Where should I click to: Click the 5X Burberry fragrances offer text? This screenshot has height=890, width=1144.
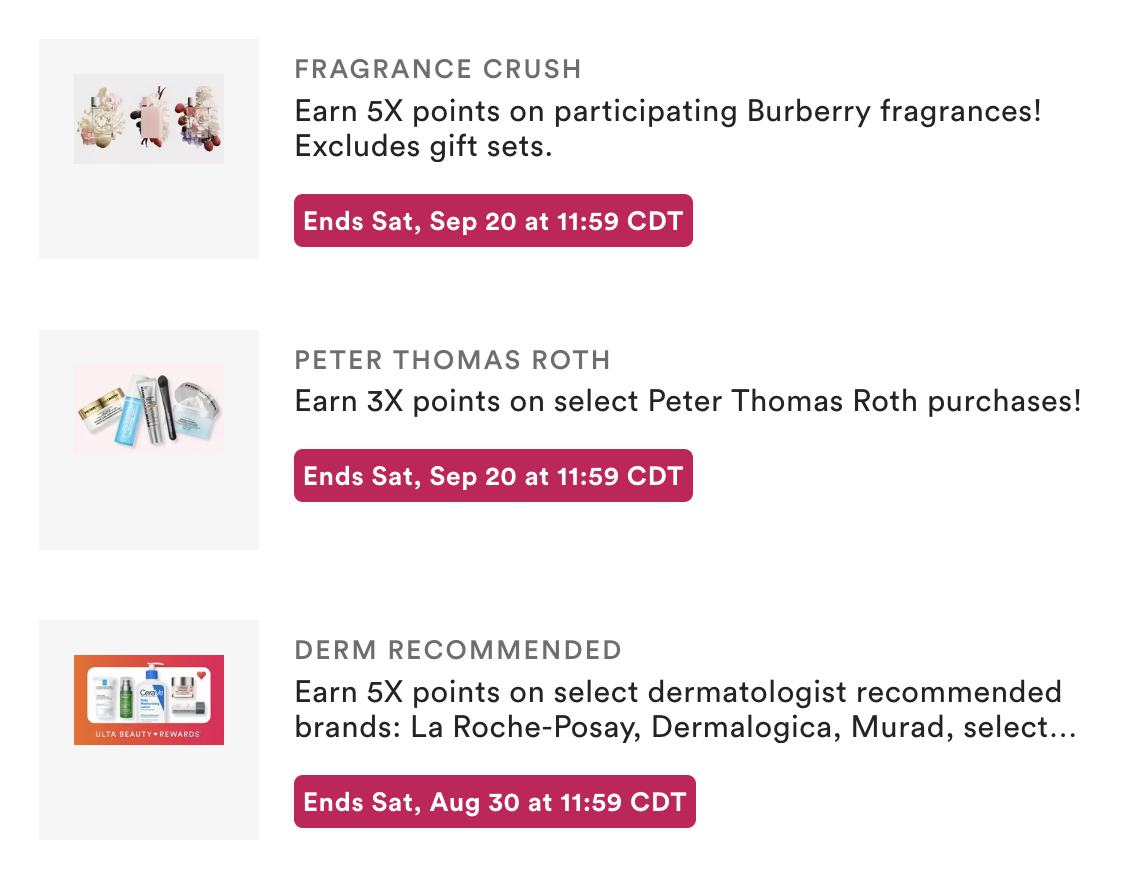click(x=668, y=112)
